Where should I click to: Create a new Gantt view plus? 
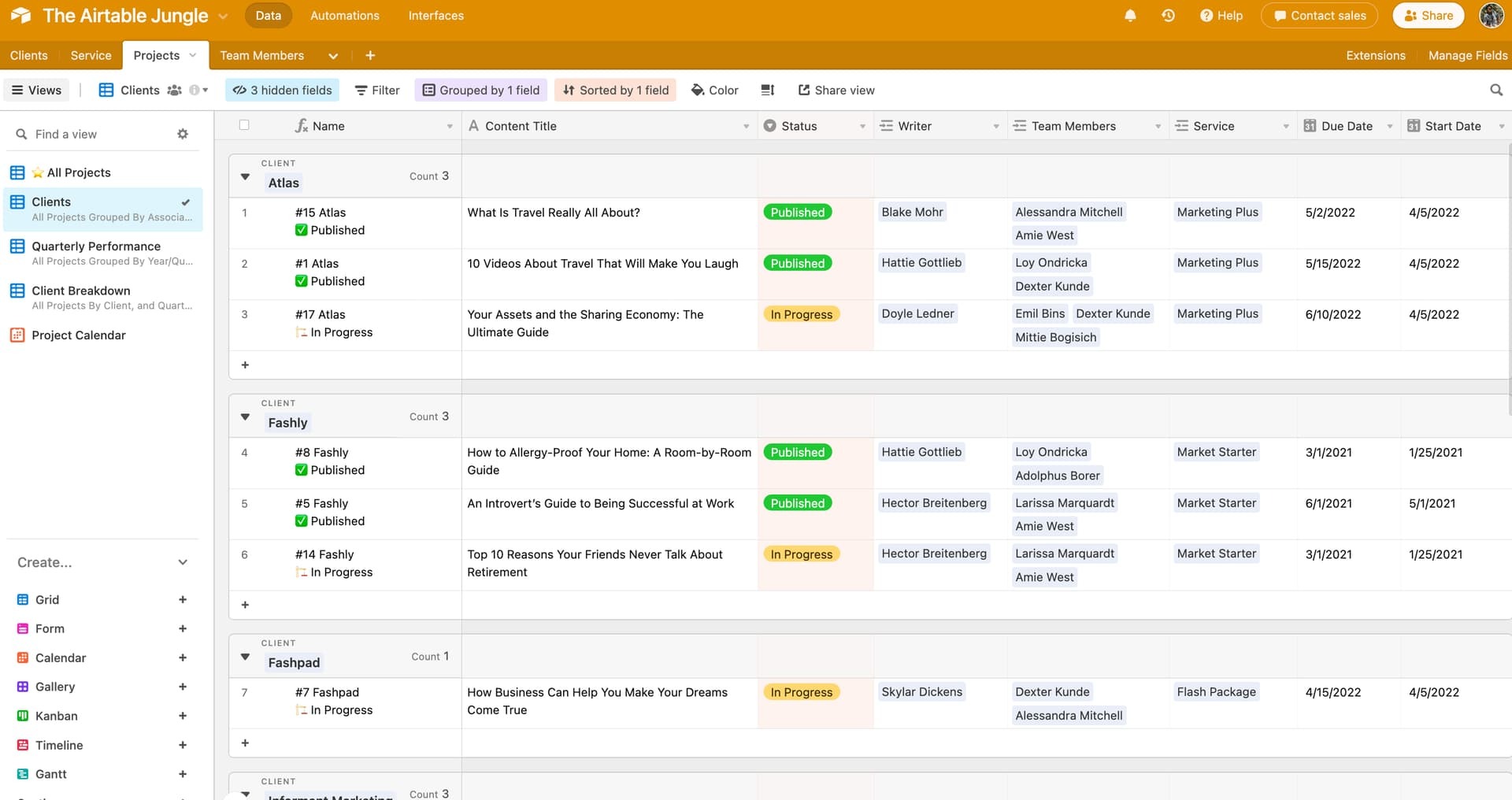(x=183, y=774)
